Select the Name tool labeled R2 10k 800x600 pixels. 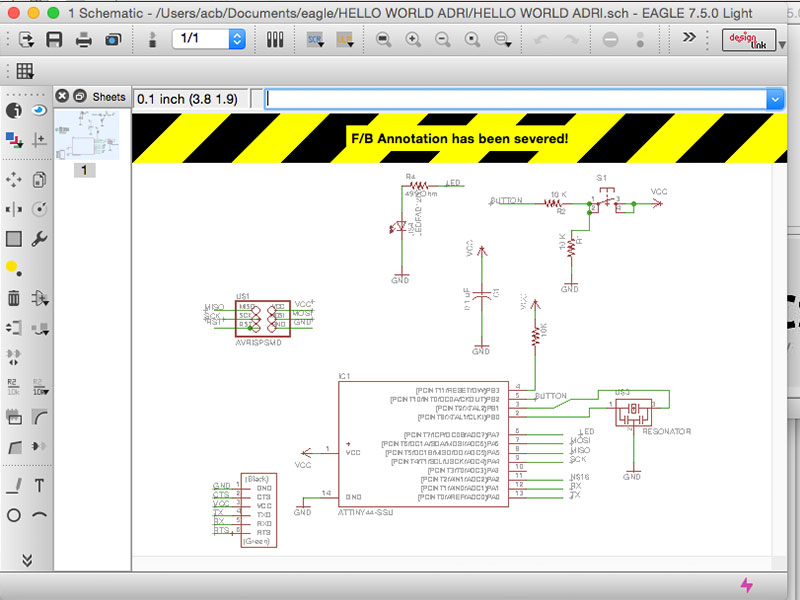pyautogui.click(x=13, y=387)
